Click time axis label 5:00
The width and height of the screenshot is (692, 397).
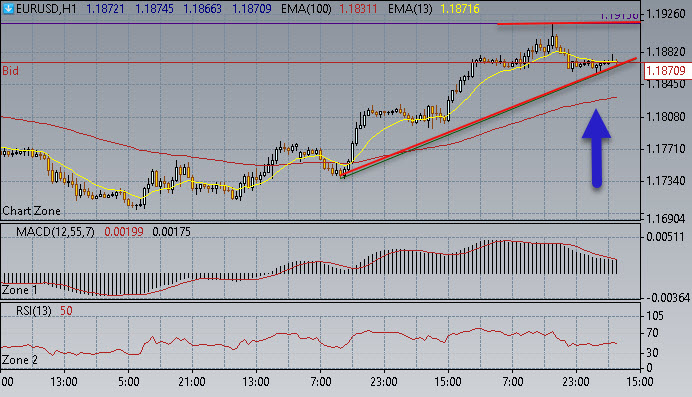pyautogui.click(x=128, y=382)
